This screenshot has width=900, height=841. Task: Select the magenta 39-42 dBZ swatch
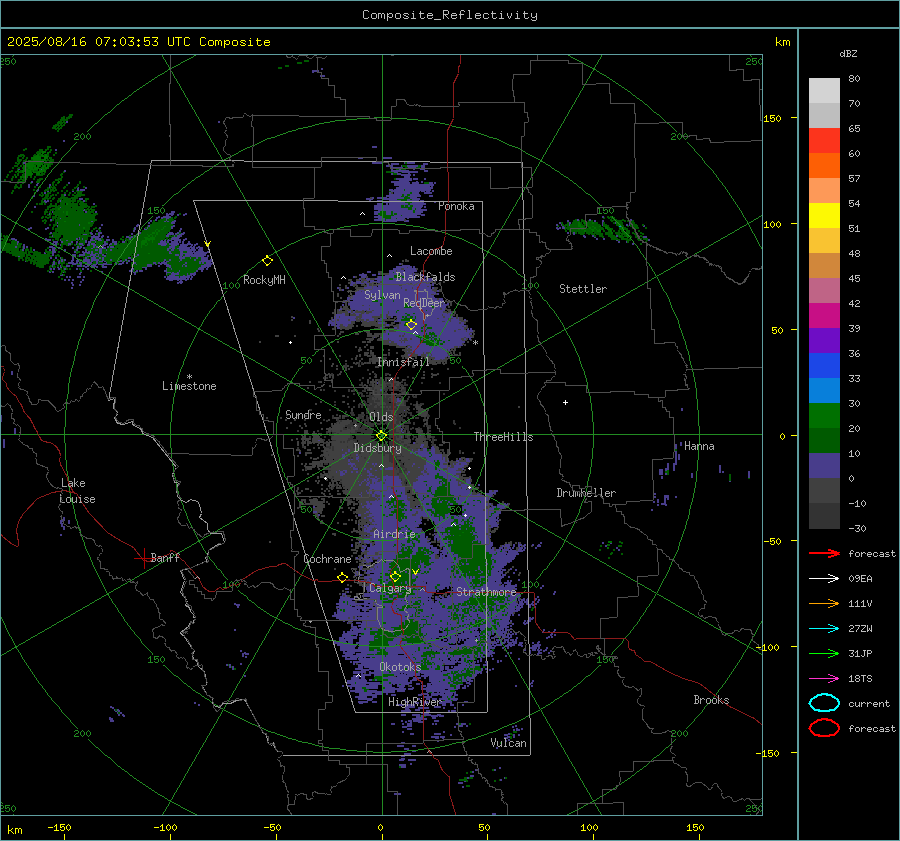pyautogui.click(x=824, y=316)
